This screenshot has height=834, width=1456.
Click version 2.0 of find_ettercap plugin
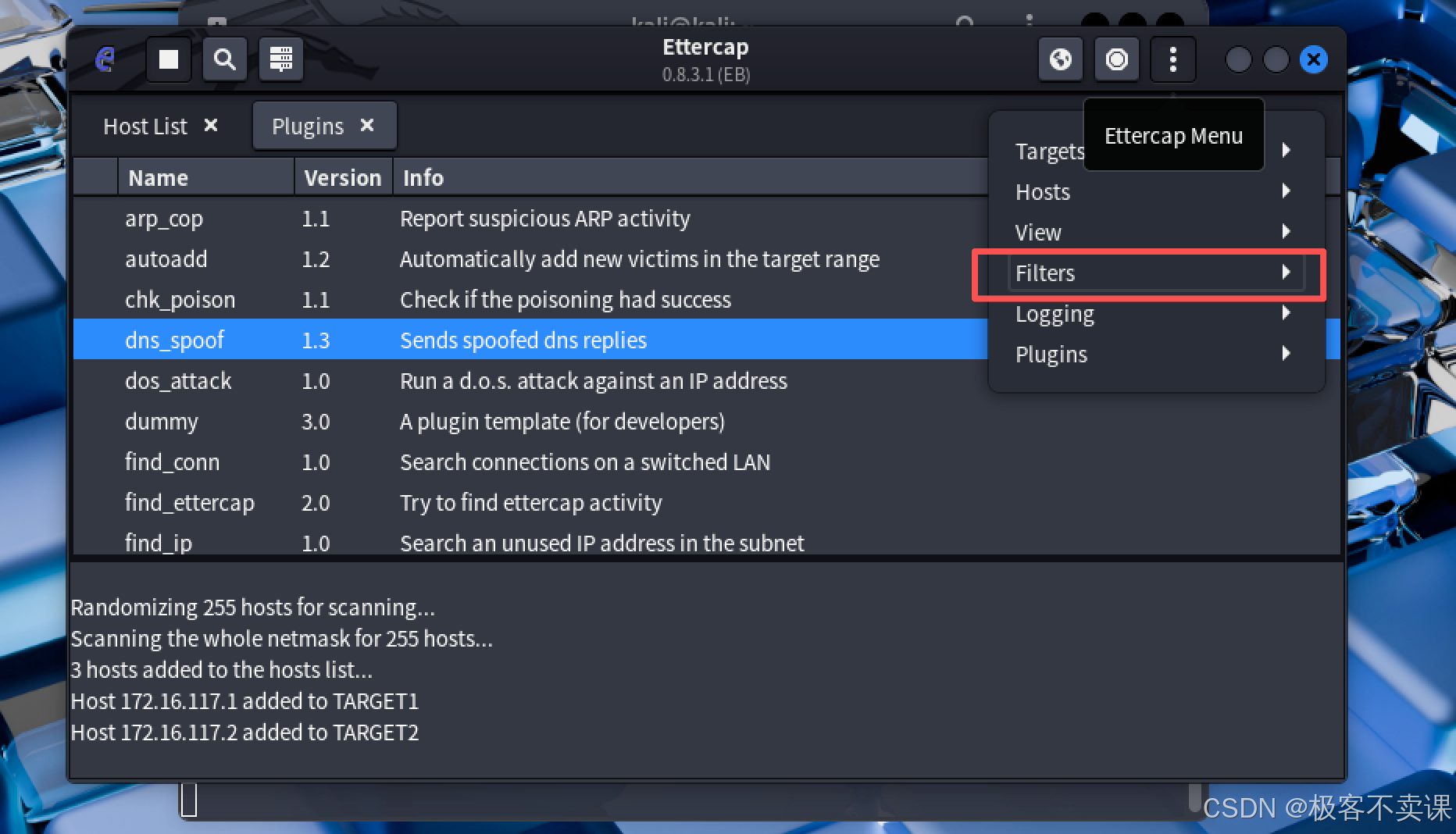(316, 503)
